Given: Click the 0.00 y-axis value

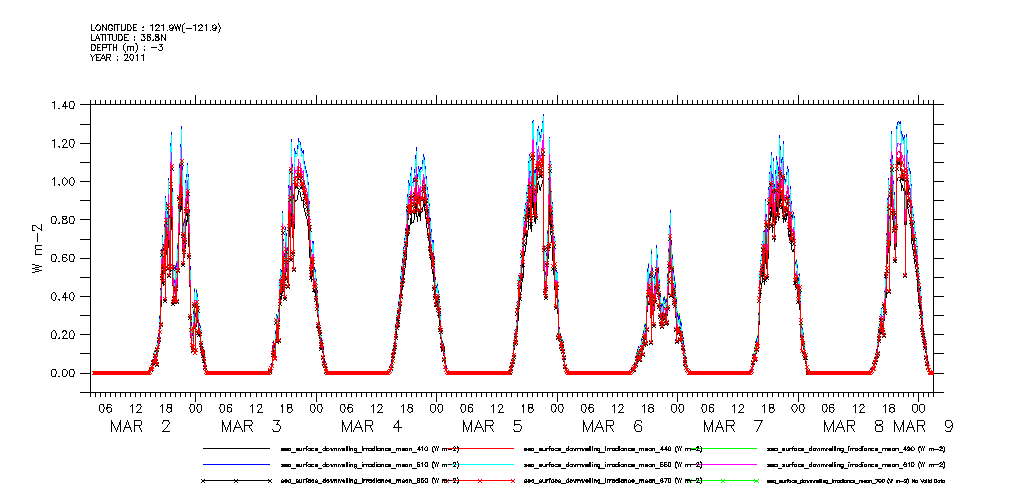Looking at the screenshot, I should point(64,373).
